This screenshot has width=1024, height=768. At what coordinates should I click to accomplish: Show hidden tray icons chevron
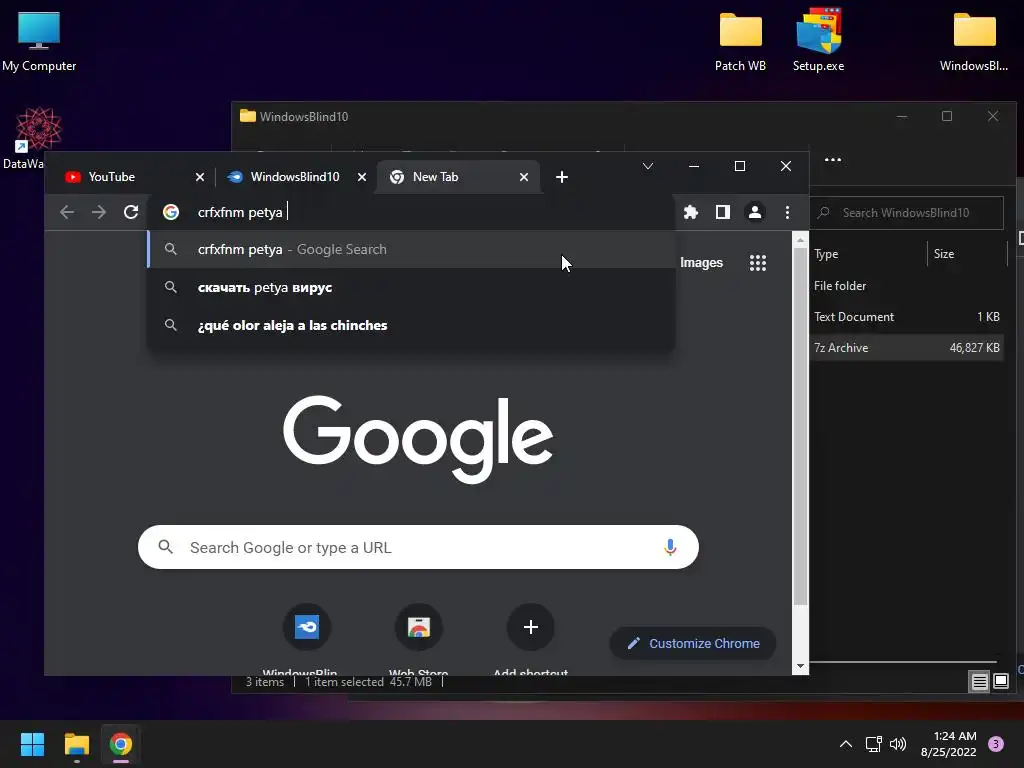(846, 744)
